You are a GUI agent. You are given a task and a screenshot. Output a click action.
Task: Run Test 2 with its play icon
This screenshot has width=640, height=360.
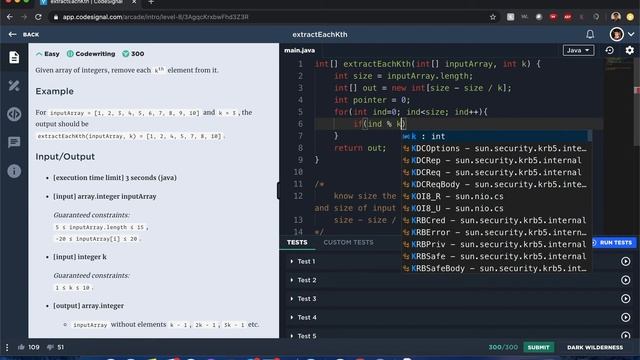click(x=625, y=280)
